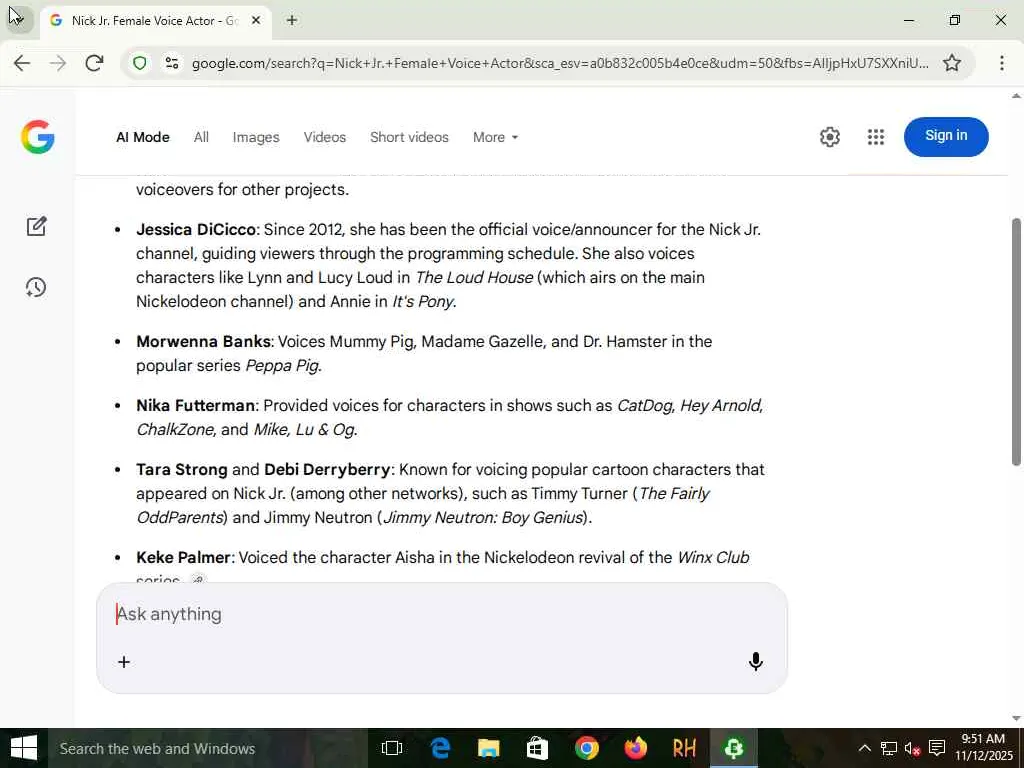The image size is (1024, 768).
Task: Click the taskbar clock showing 9:51 AM
Action: click(983, 748)
